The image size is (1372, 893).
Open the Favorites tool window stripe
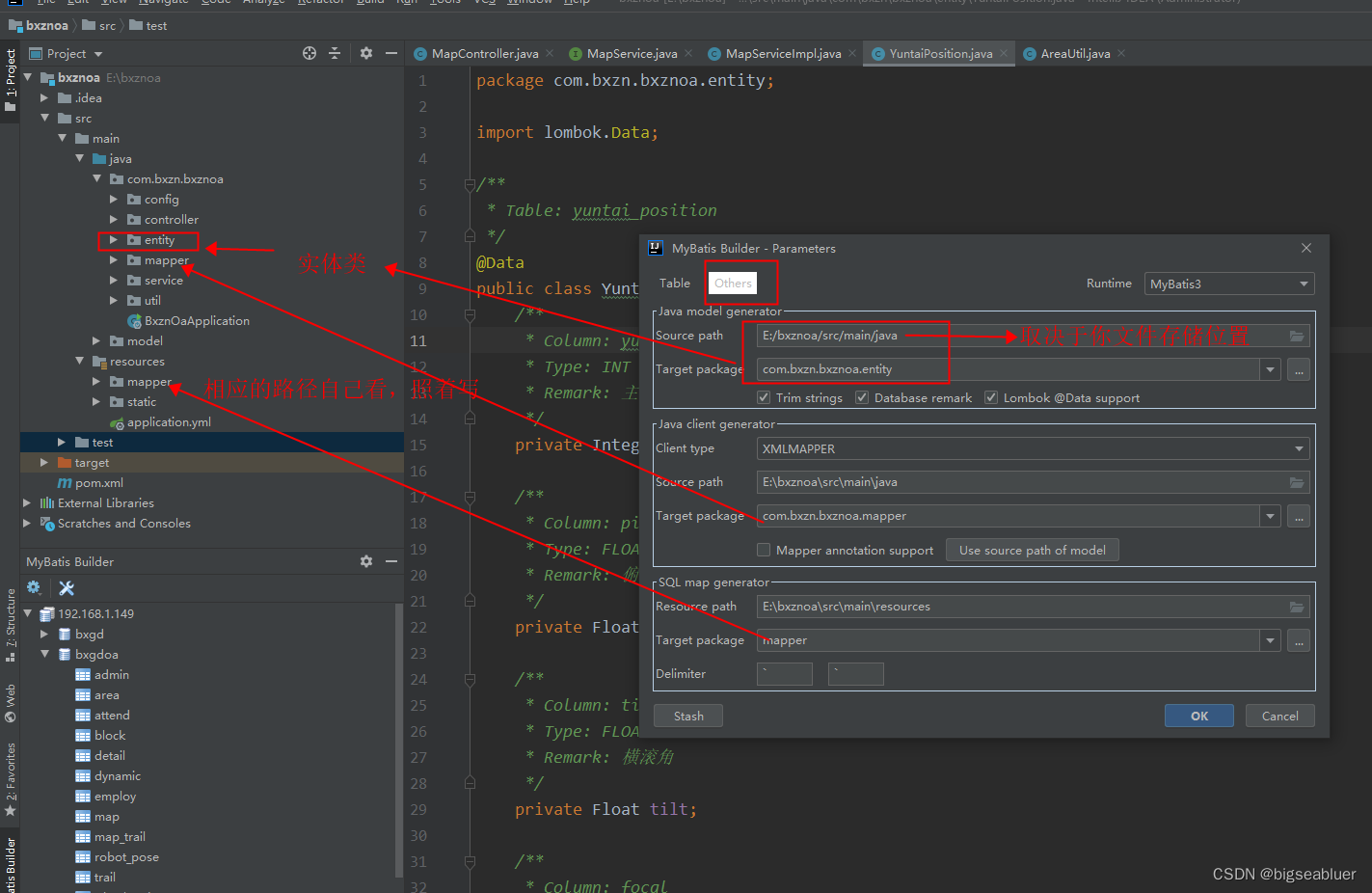coord(11,779)
